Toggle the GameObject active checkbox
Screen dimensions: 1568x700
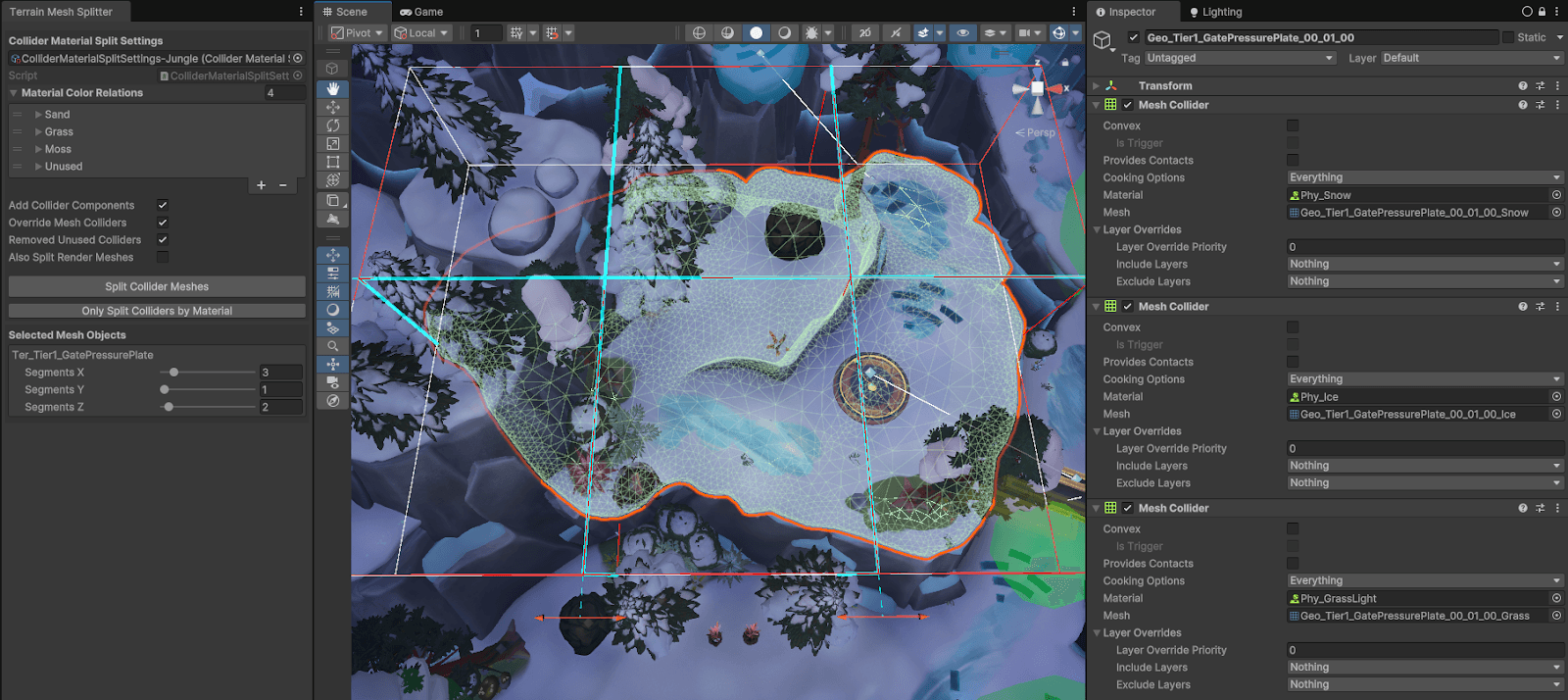click(1134, 37)
